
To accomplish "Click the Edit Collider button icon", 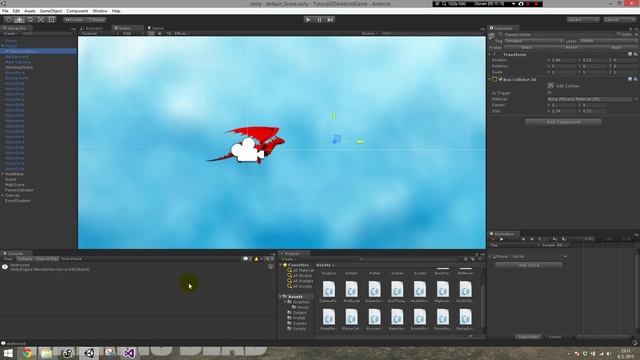I will pos(551,86).
